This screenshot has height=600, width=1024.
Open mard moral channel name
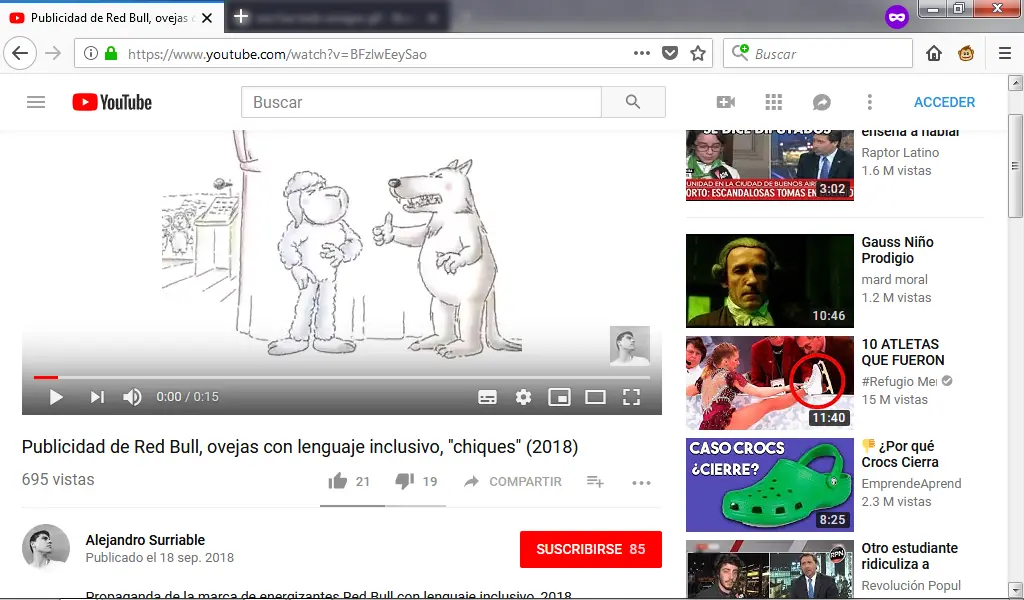[x=894, y=279]
